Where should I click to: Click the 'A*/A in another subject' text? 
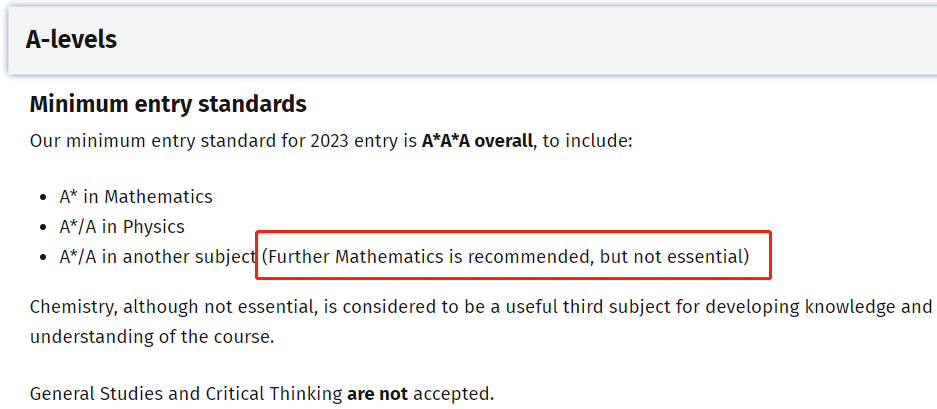click(x=158, y=257)
